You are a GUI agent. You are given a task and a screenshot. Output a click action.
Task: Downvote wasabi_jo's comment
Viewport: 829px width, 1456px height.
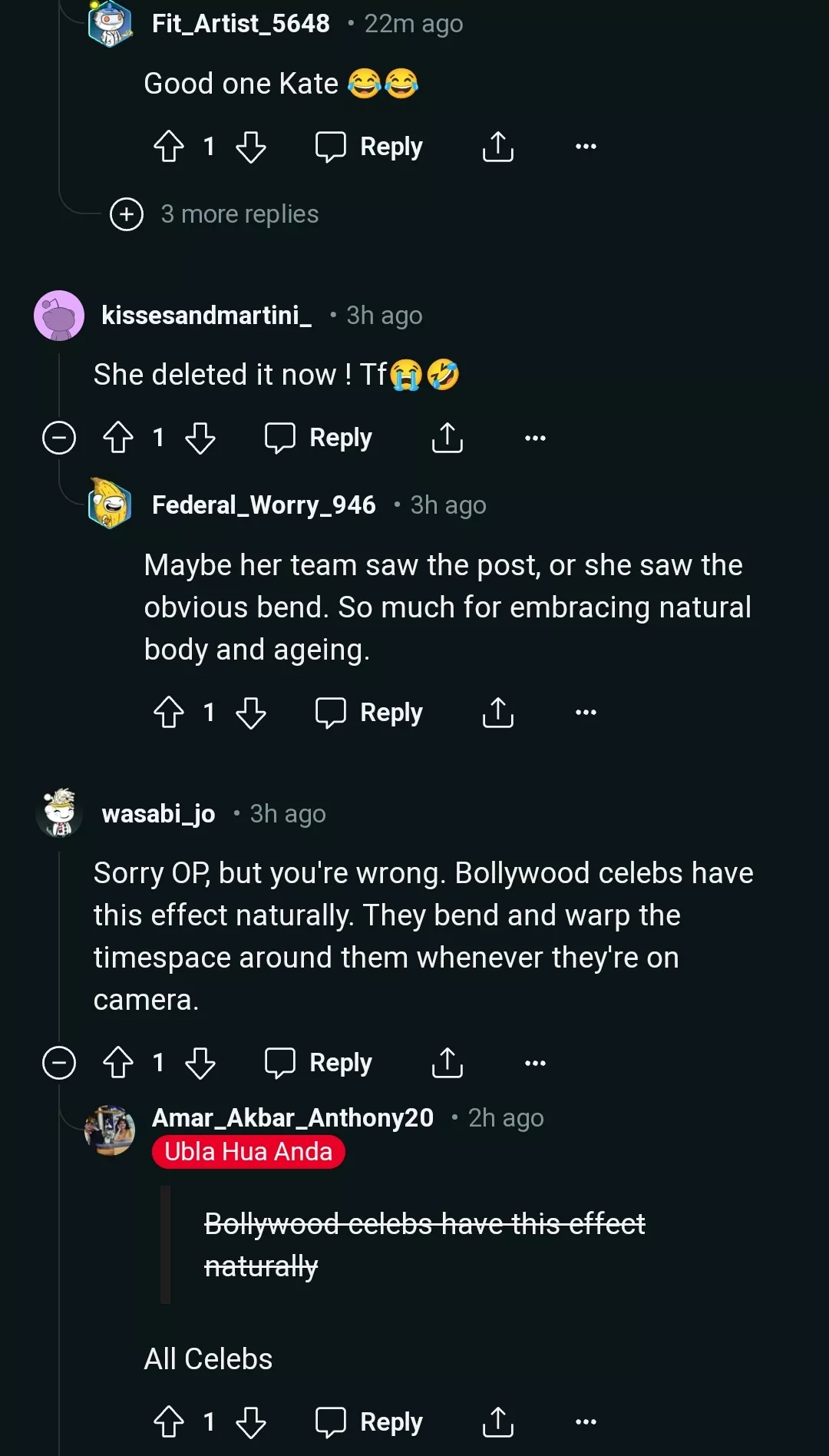(200, 1063)
